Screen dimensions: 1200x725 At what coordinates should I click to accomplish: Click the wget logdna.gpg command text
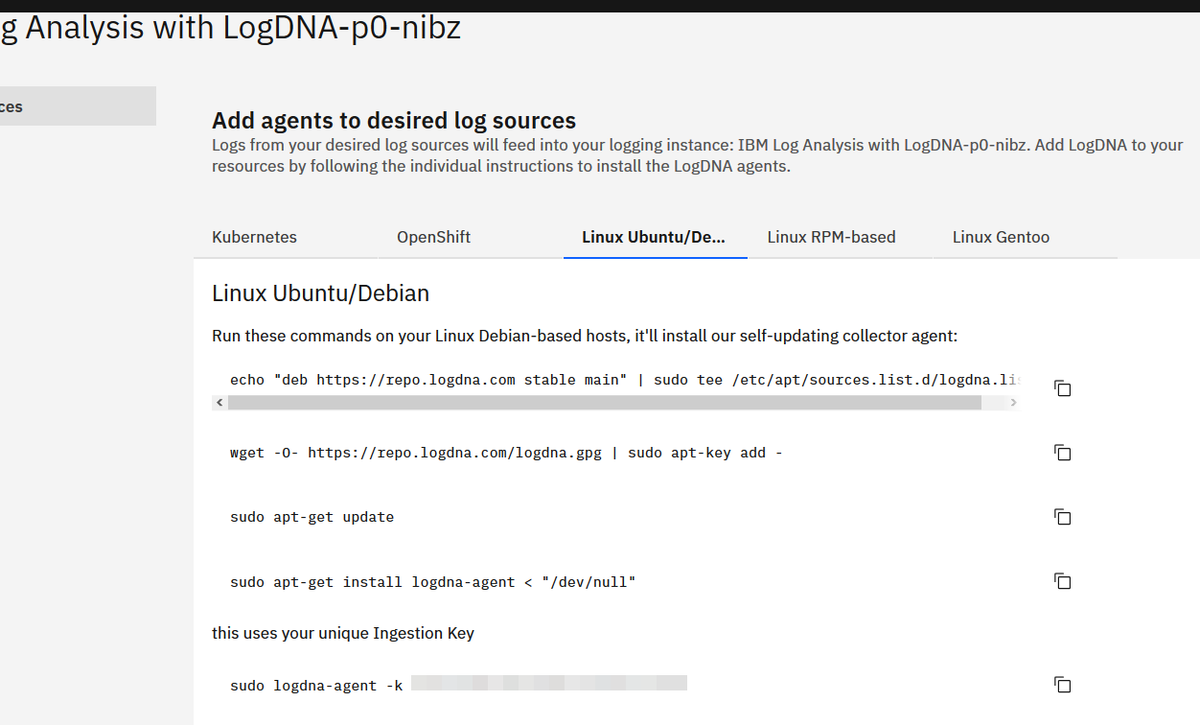(506, 453)
